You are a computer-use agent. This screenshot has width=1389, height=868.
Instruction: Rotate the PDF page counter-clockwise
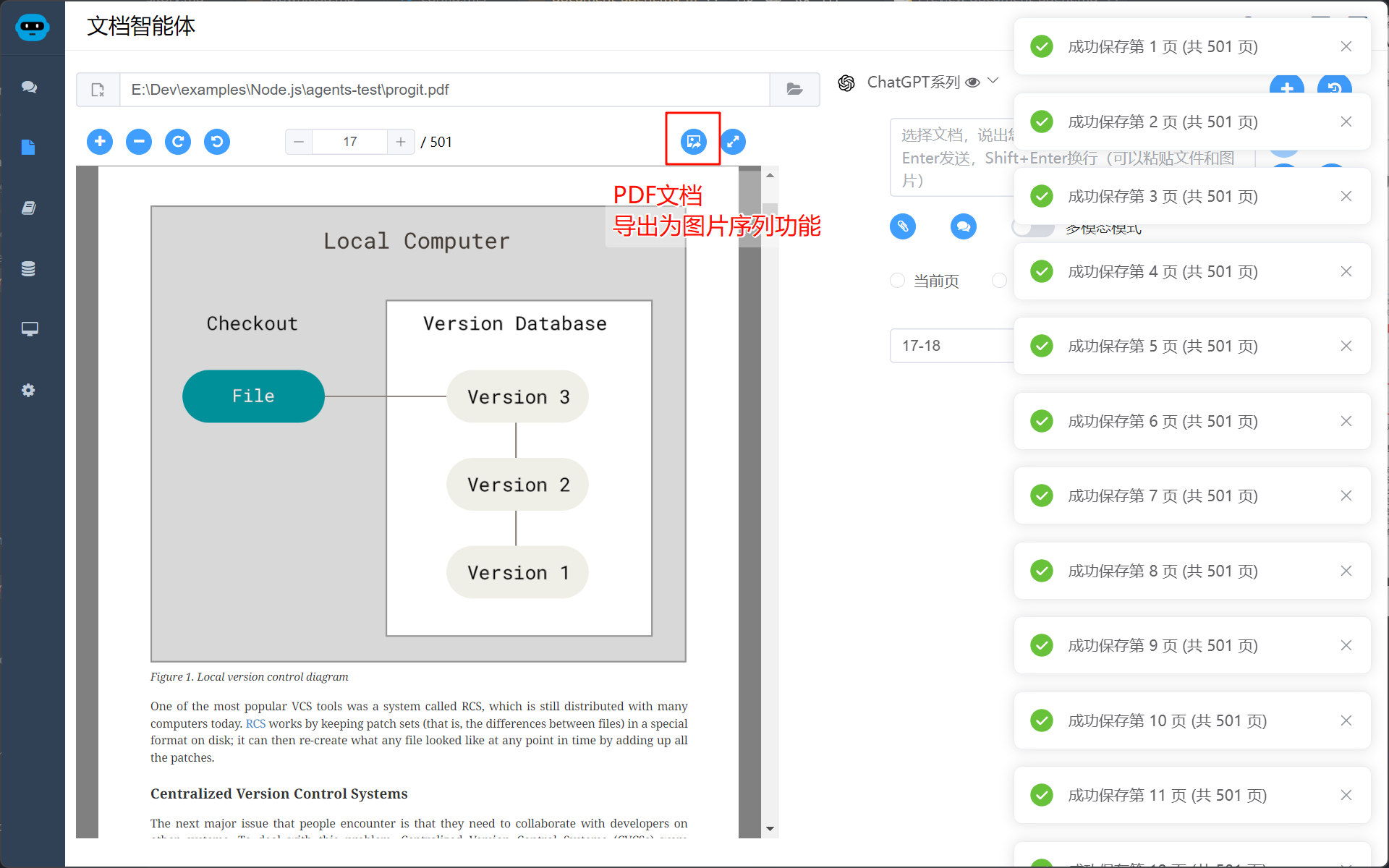(x=217, y=141)
